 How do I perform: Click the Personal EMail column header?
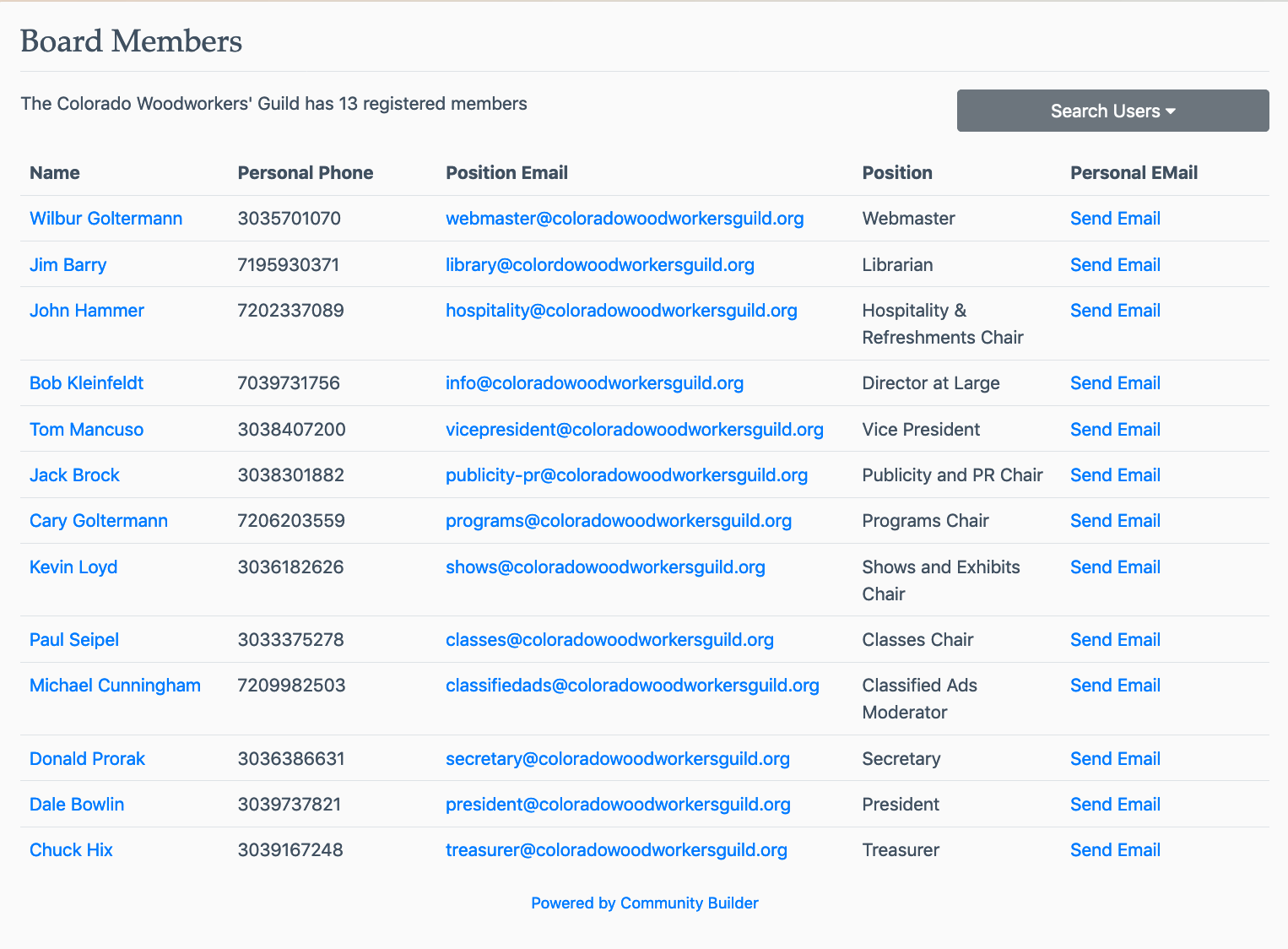pos(1134,173)
